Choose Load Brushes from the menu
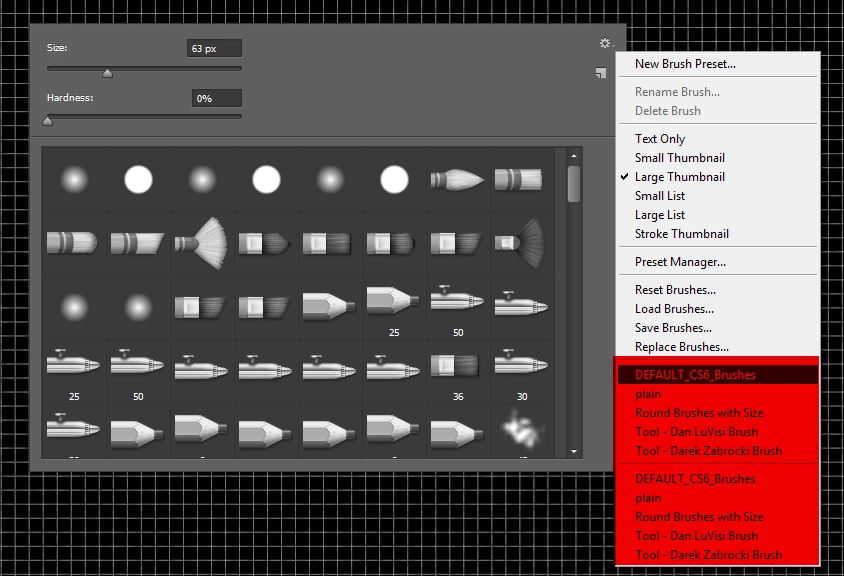 [x=674, y=309]
